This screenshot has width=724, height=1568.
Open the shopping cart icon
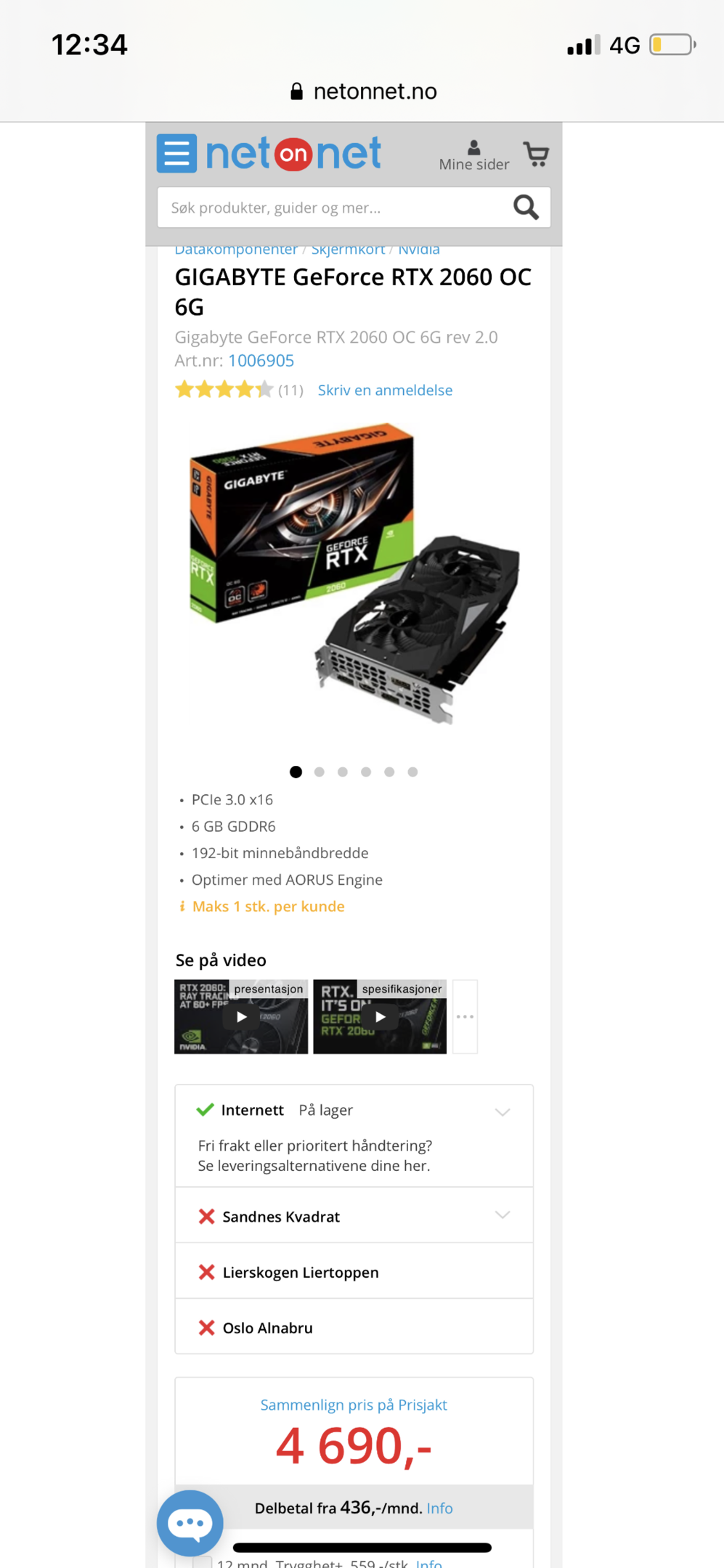click(x=537, y=154)
